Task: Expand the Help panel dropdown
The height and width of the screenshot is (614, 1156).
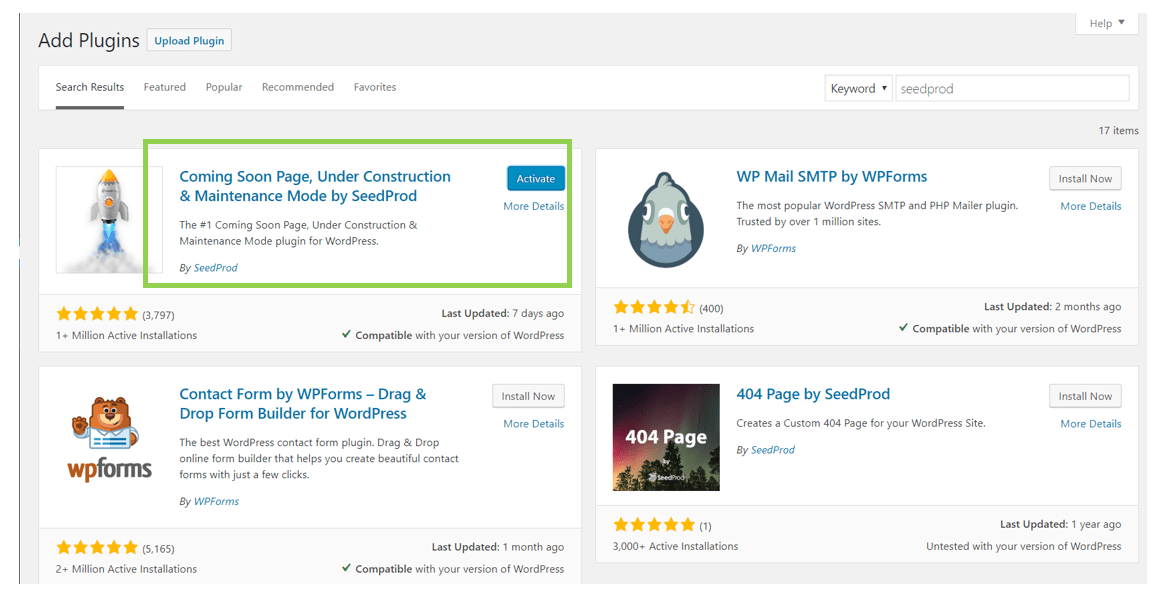Action: click(x=1106, y=23)
